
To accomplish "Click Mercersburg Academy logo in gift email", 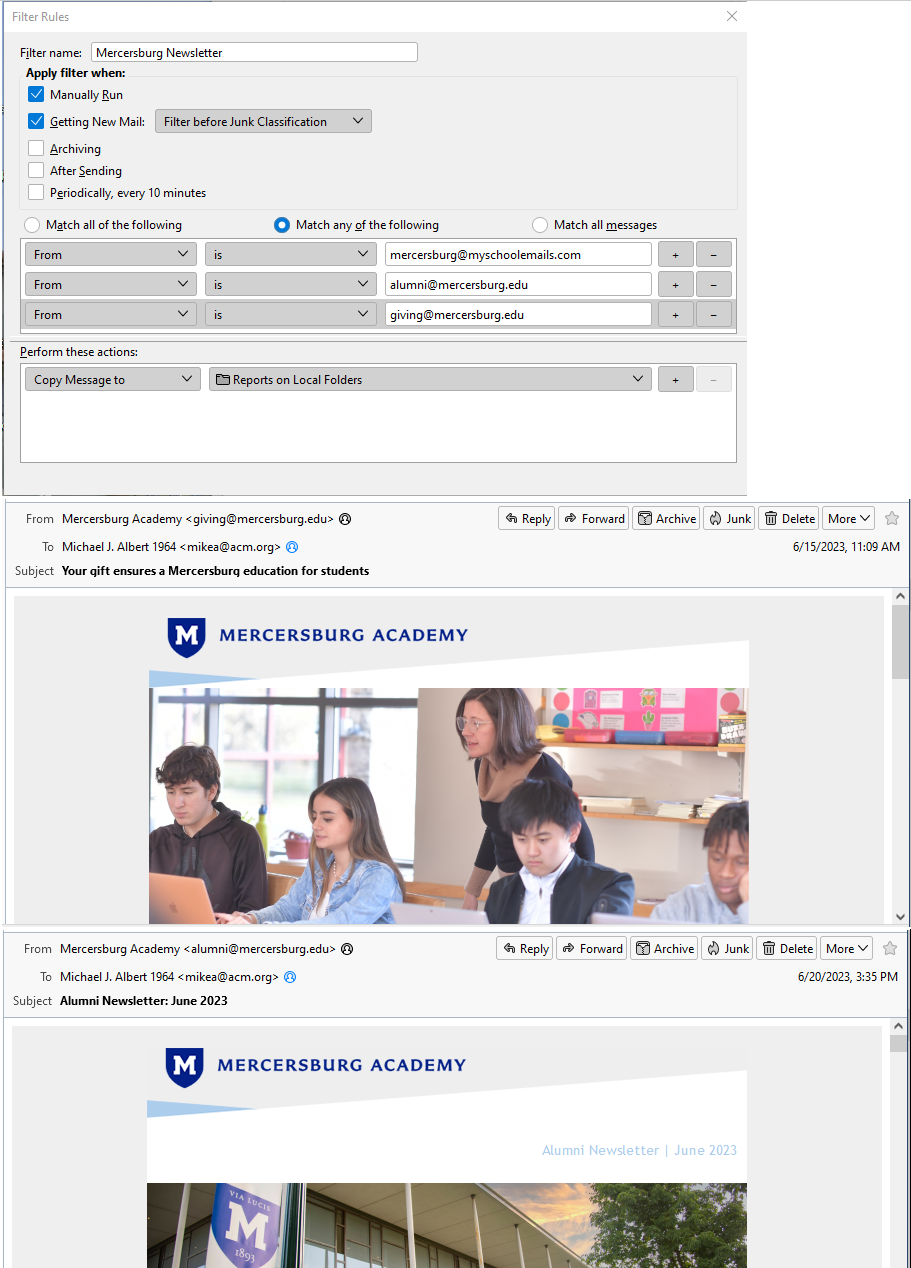I will (317, 636).
